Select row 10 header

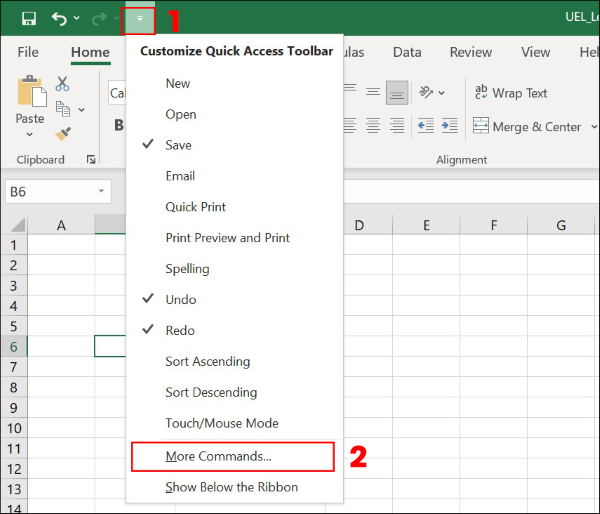[x=14, y=428]
